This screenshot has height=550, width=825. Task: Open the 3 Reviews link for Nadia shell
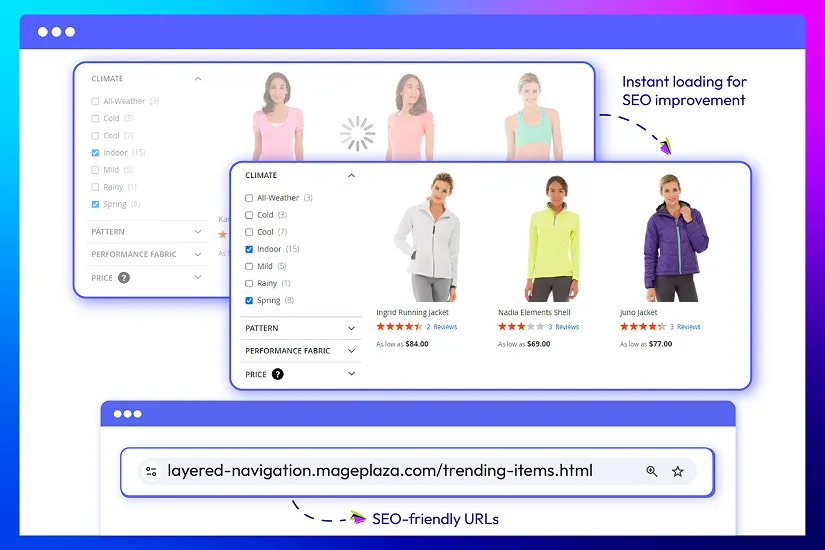pos(564,327)
